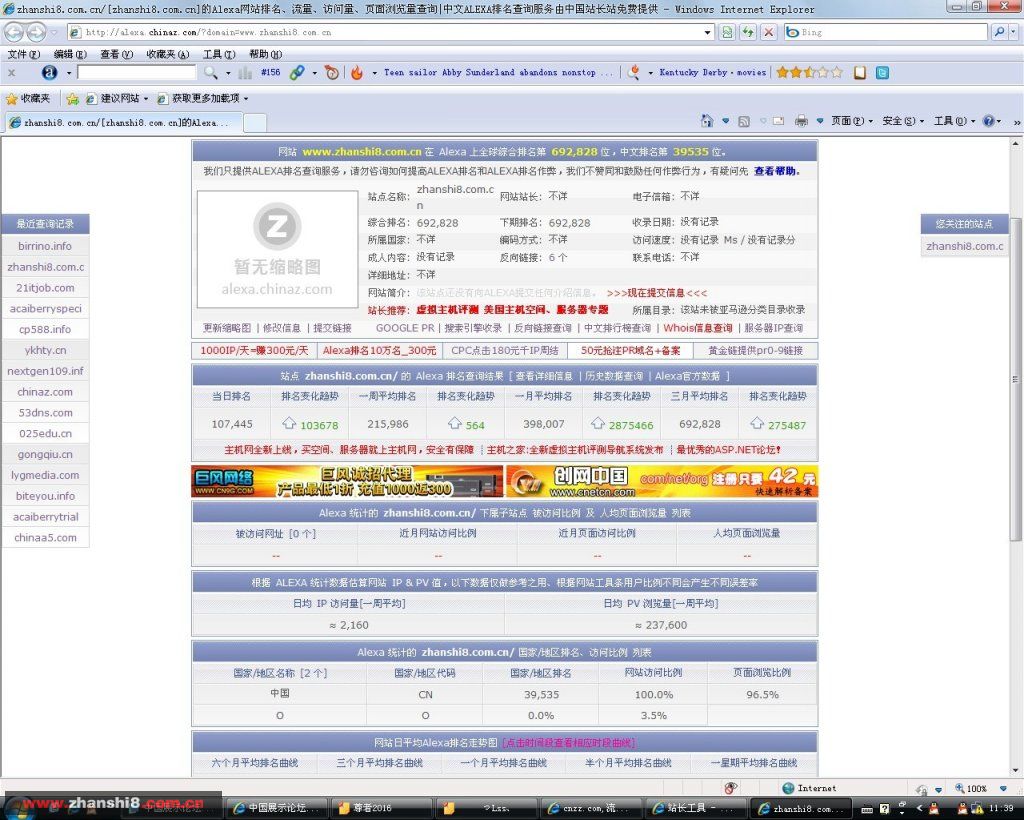Click the Print icon in the command bar
Screen dimensions: 1024x820
coord(801,121)
